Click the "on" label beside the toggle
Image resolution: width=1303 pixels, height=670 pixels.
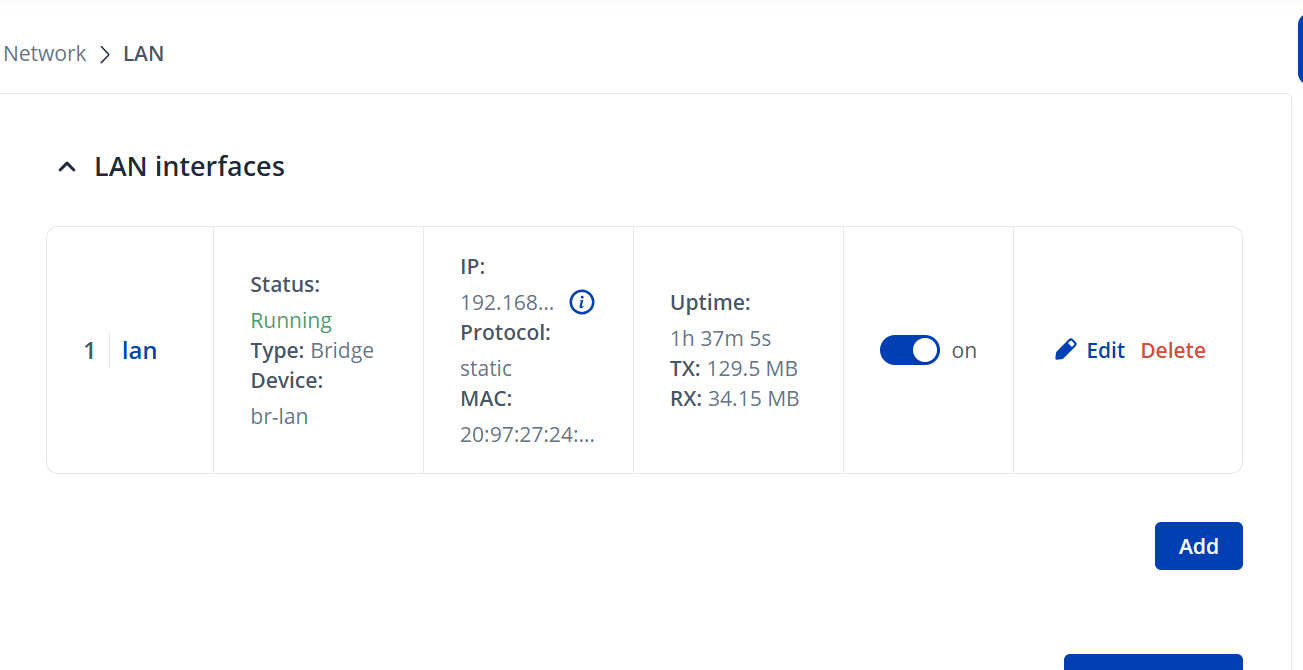pyautogui.click(x=964, y=351)
